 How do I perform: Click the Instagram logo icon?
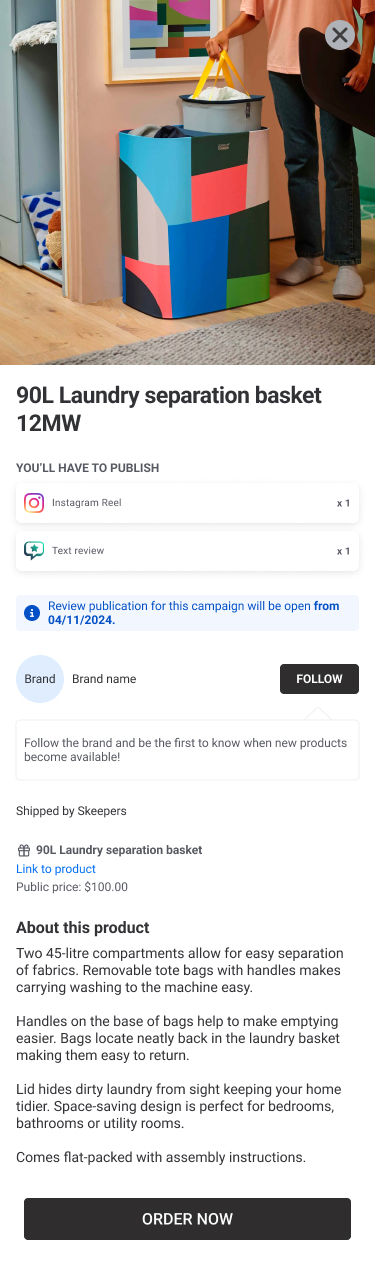[34, 503]
